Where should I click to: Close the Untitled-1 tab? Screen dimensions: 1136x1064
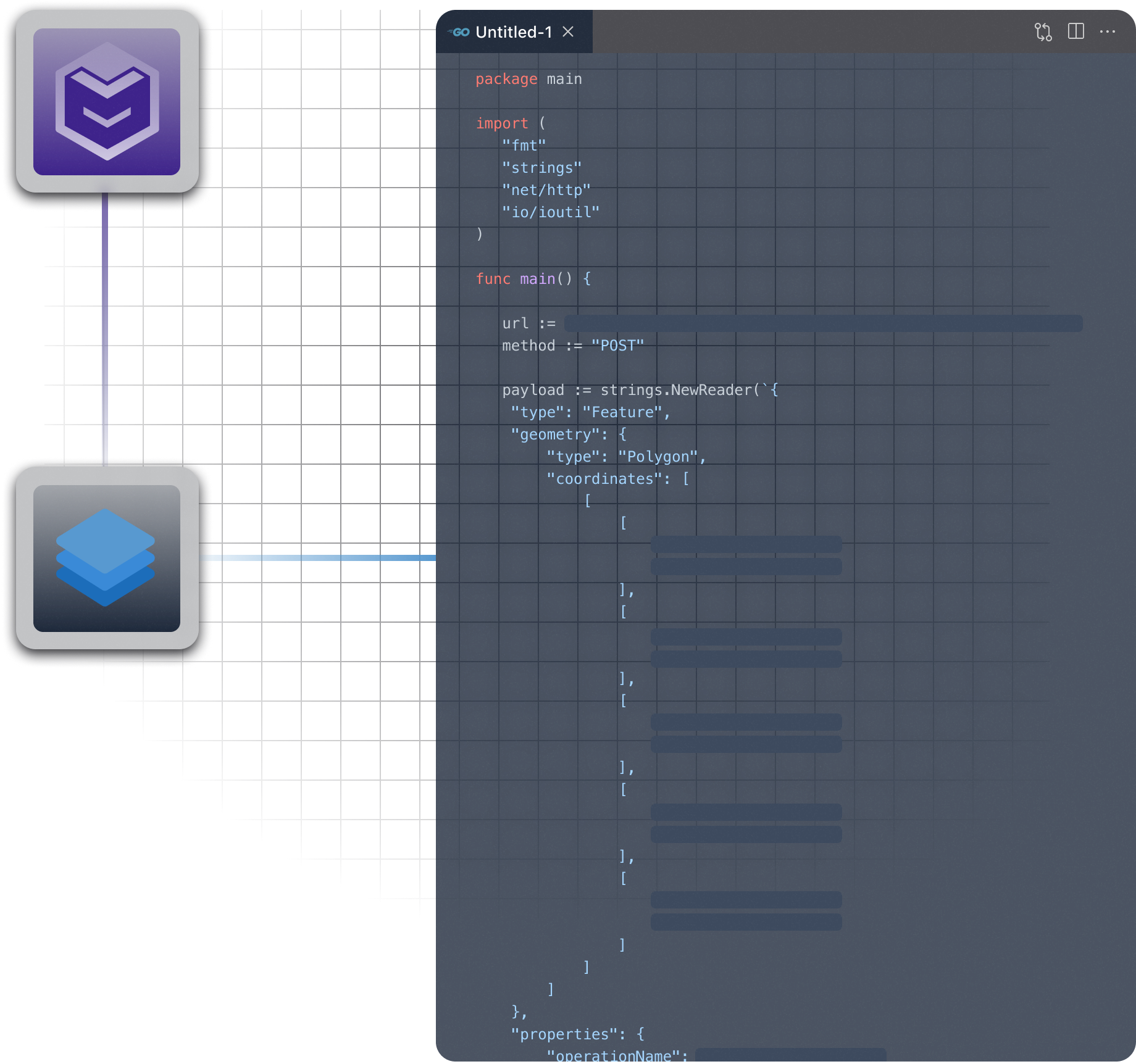568,31
